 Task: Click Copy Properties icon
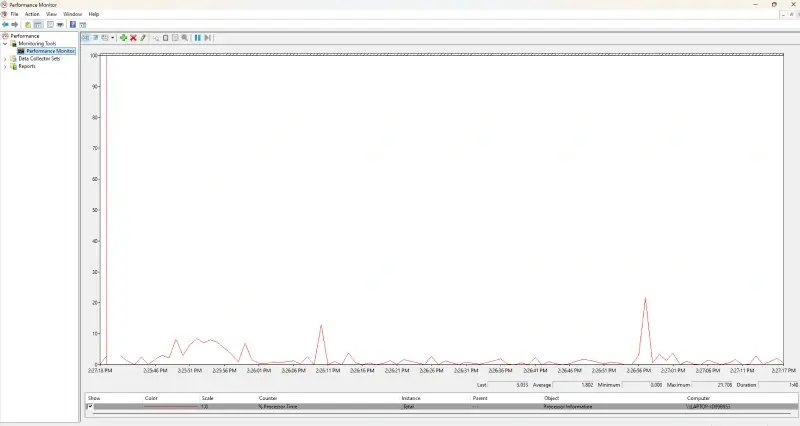pos(156,38)
